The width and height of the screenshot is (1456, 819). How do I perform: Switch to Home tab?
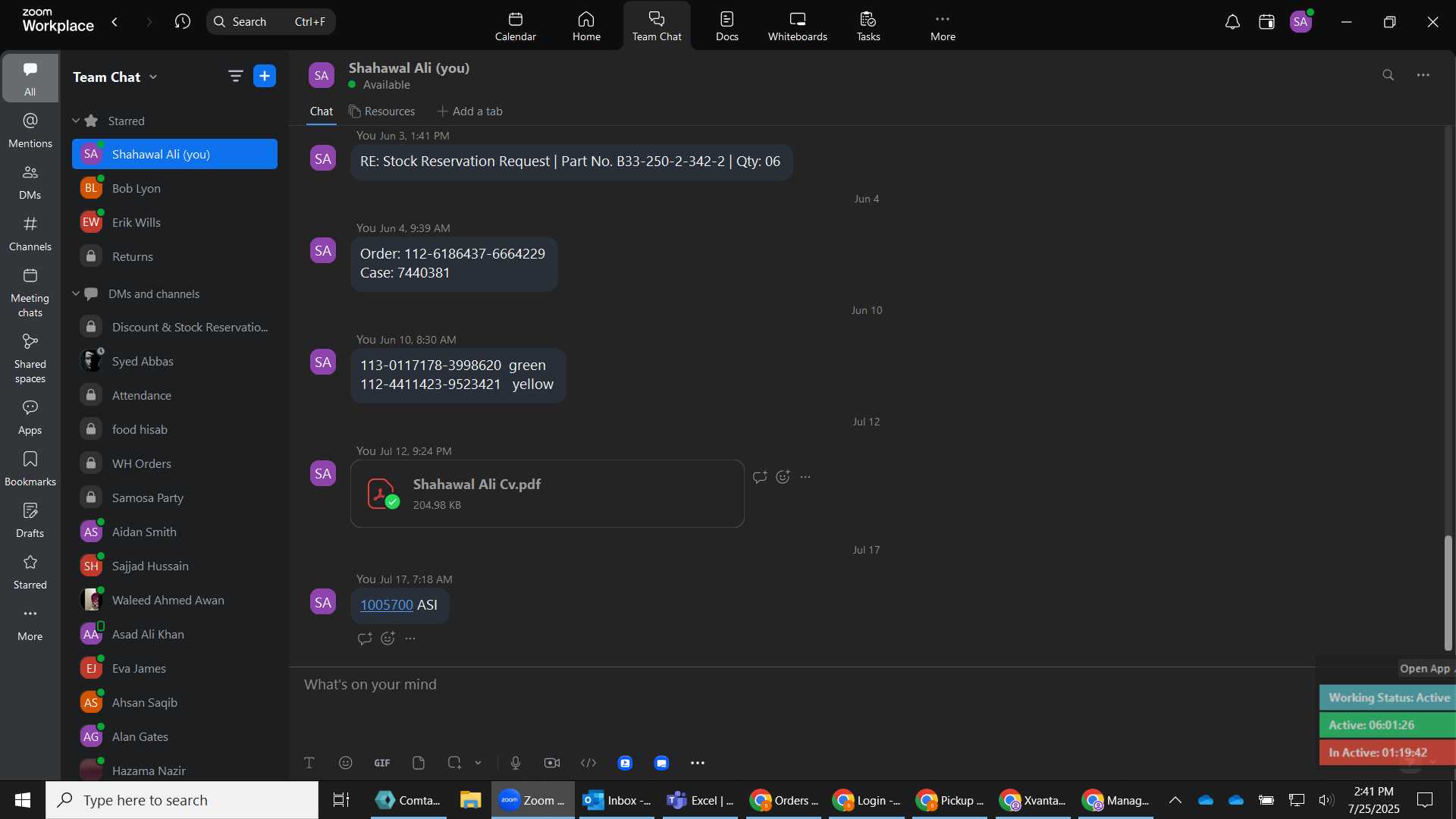[586, 26]
